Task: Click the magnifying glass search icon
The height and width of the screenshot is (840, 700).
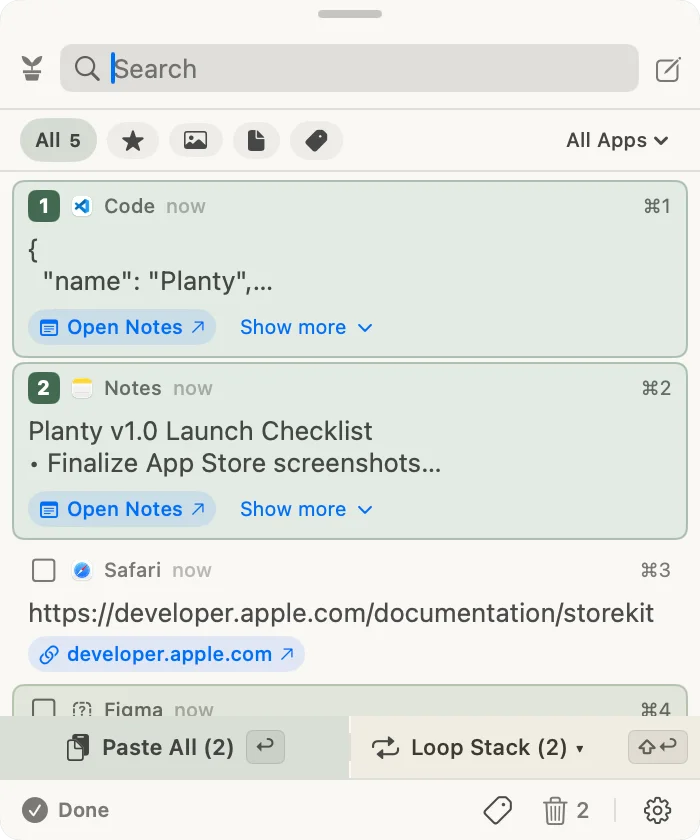Action: [x=87, y=69]
